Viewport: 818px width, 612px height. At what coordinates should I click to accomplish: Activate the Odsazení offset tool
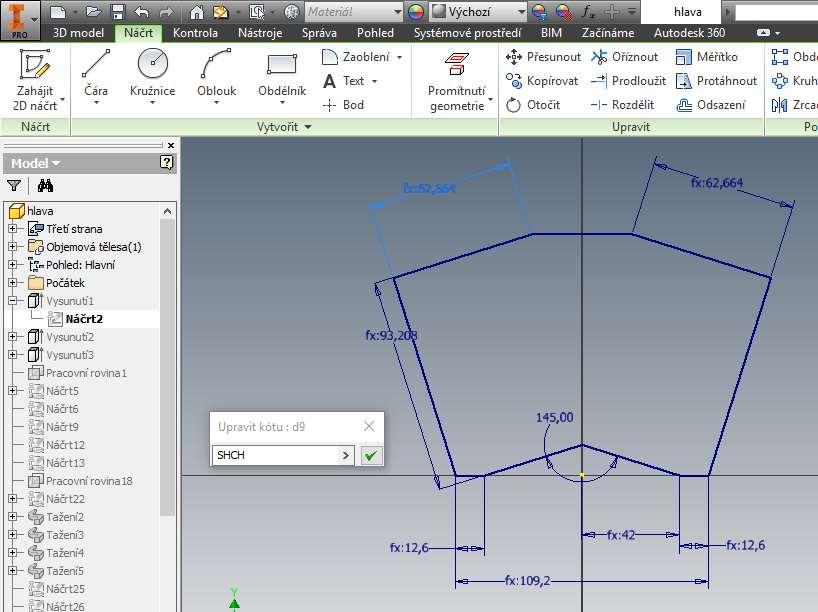coord(711,105)
